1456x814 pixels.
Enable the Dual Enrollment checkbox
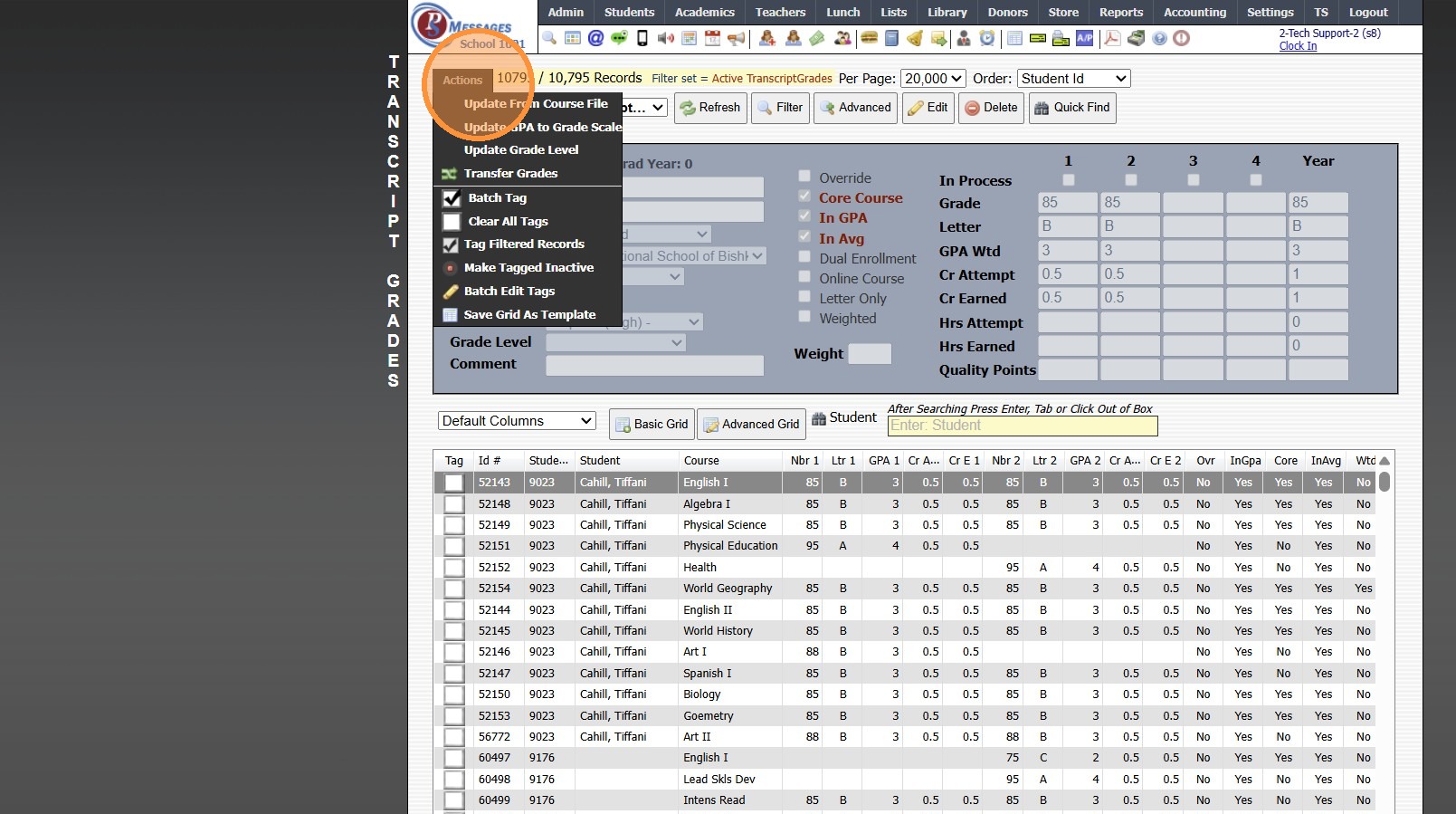click(804, 257)
